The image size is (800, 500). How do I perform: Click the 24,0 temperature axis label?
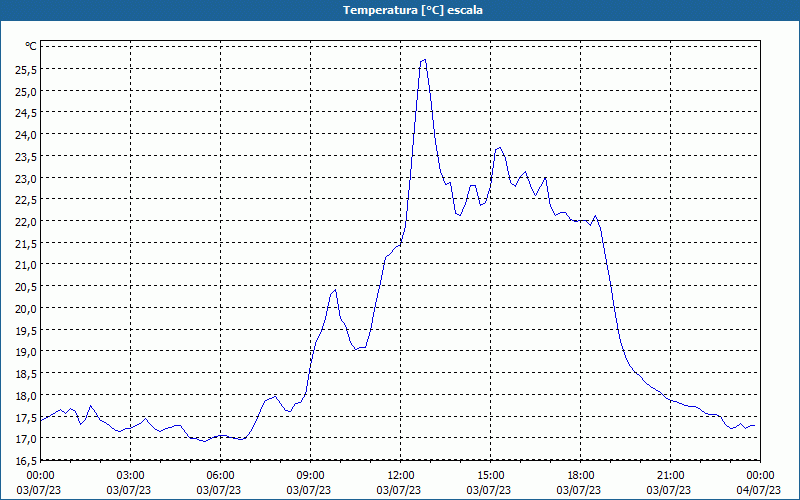coord(26,135)
